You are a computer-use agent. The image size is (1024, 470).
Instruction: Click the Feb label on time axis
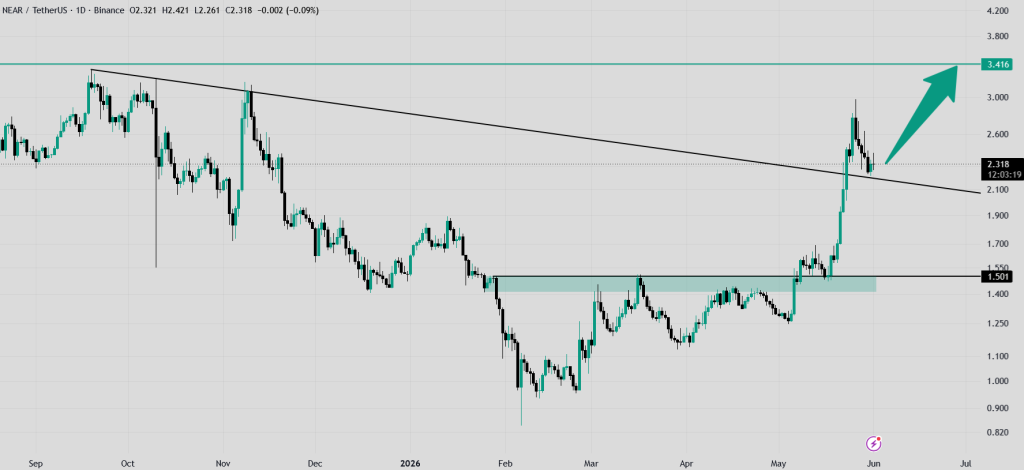(x=504, y=463)
